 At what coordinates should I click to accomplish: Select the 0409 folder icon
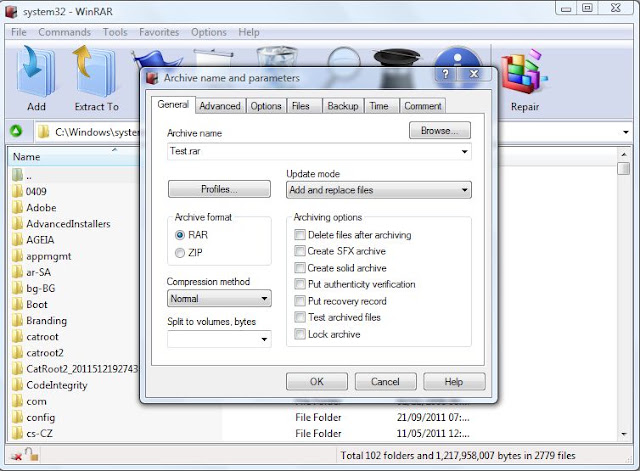coord(17,191)
